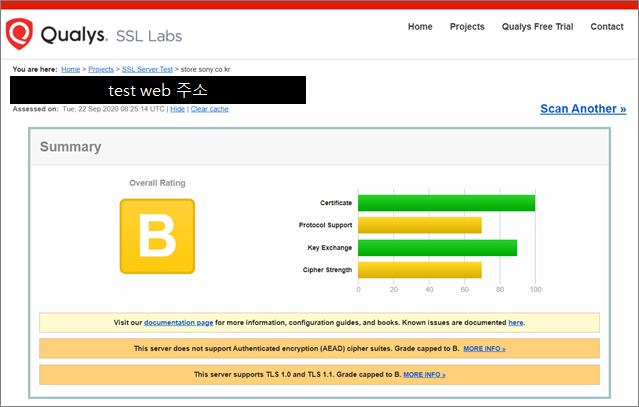Screen dimensions: 639x407
Task: Click the Certificate score bar
Action: [447, 203]
